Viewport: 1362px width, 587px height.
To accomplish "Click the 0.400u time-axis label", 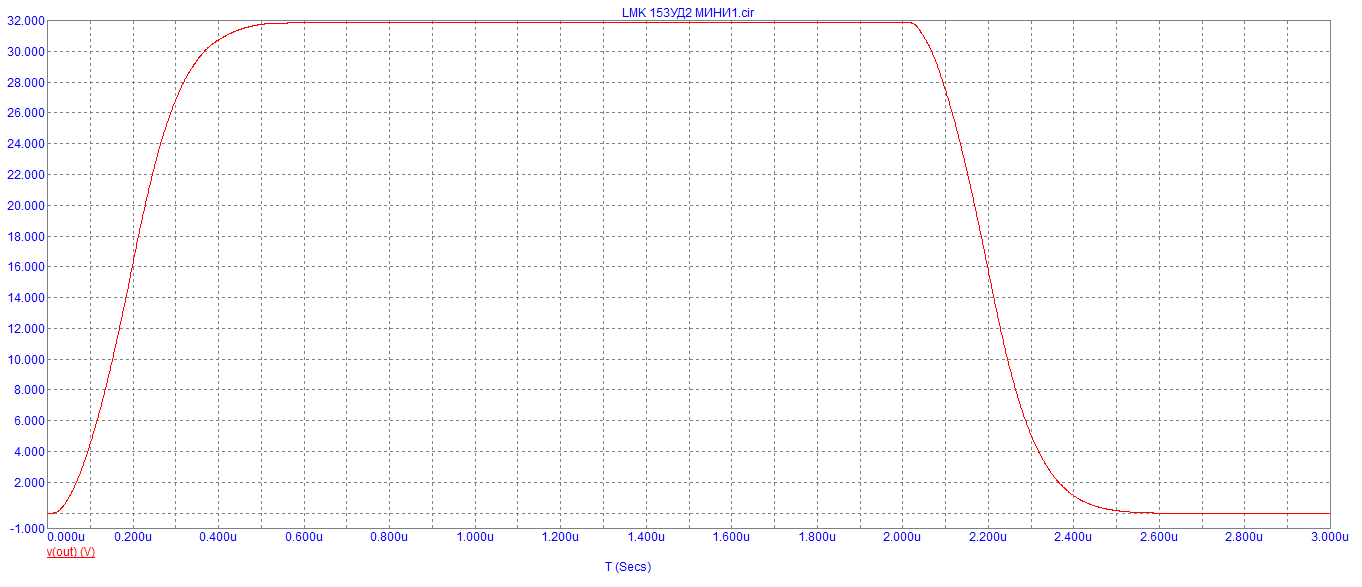I will click(x=218, y=538).
